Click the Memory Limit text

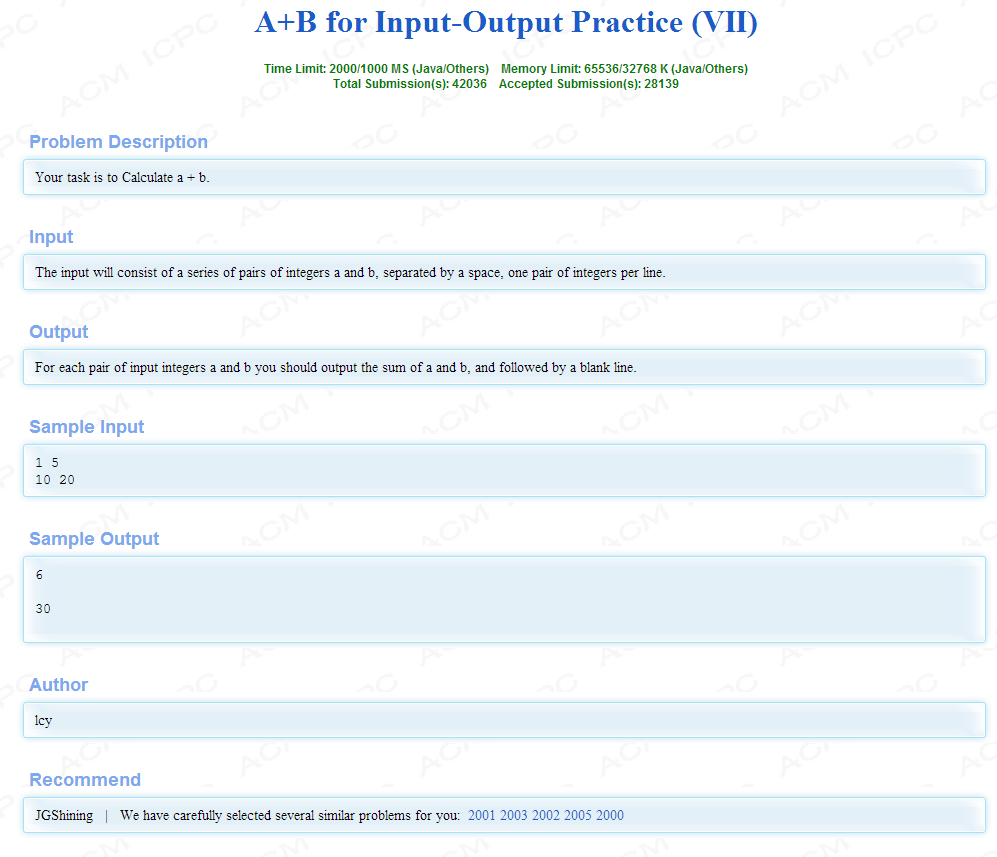click(624, 69)
